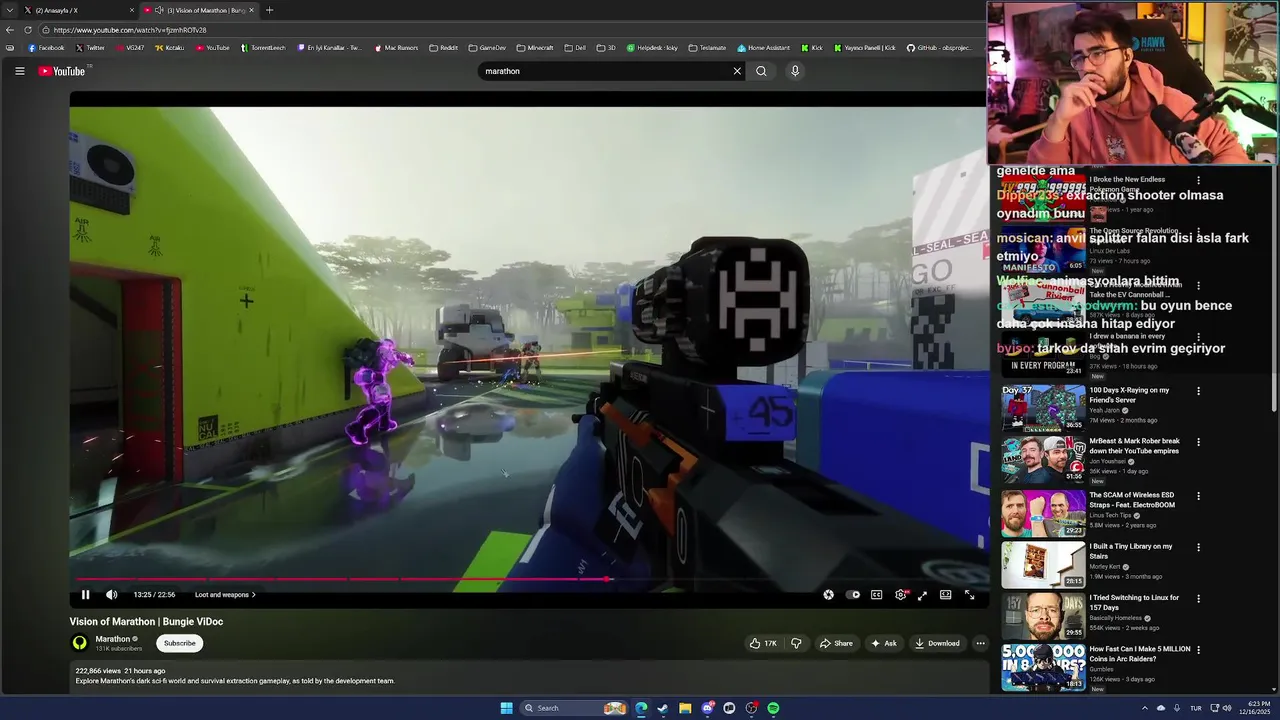Open the YouTube guide hamburger menu
1280x720 pixels.
(x=19, y=71)
